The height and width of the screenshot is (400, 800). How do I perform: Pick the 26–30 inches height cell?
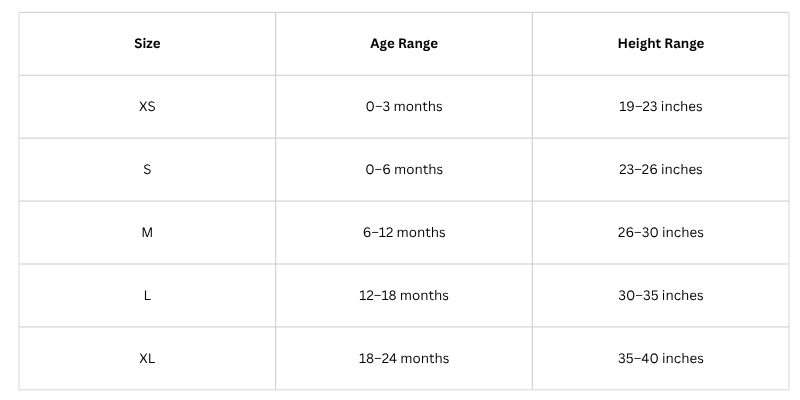(660, 233)
